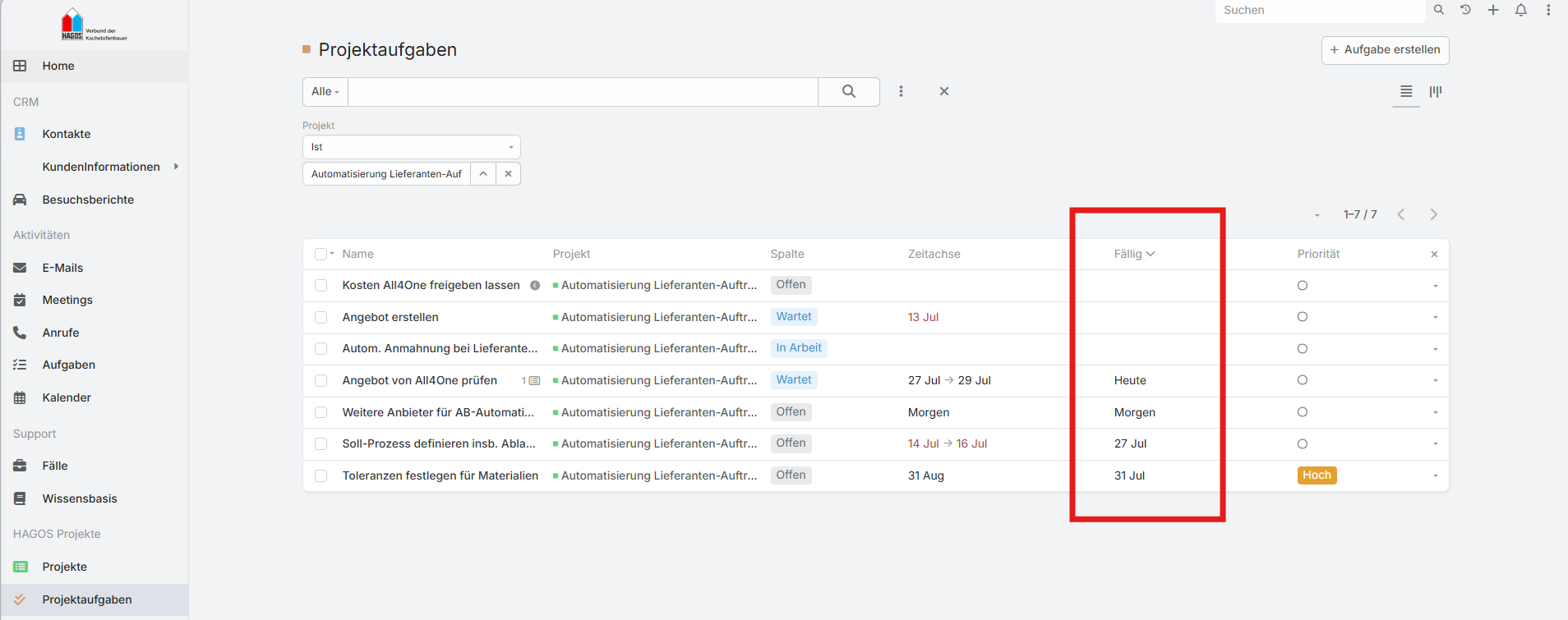Toggle the select-all checkbox in header

click(321, 254)
